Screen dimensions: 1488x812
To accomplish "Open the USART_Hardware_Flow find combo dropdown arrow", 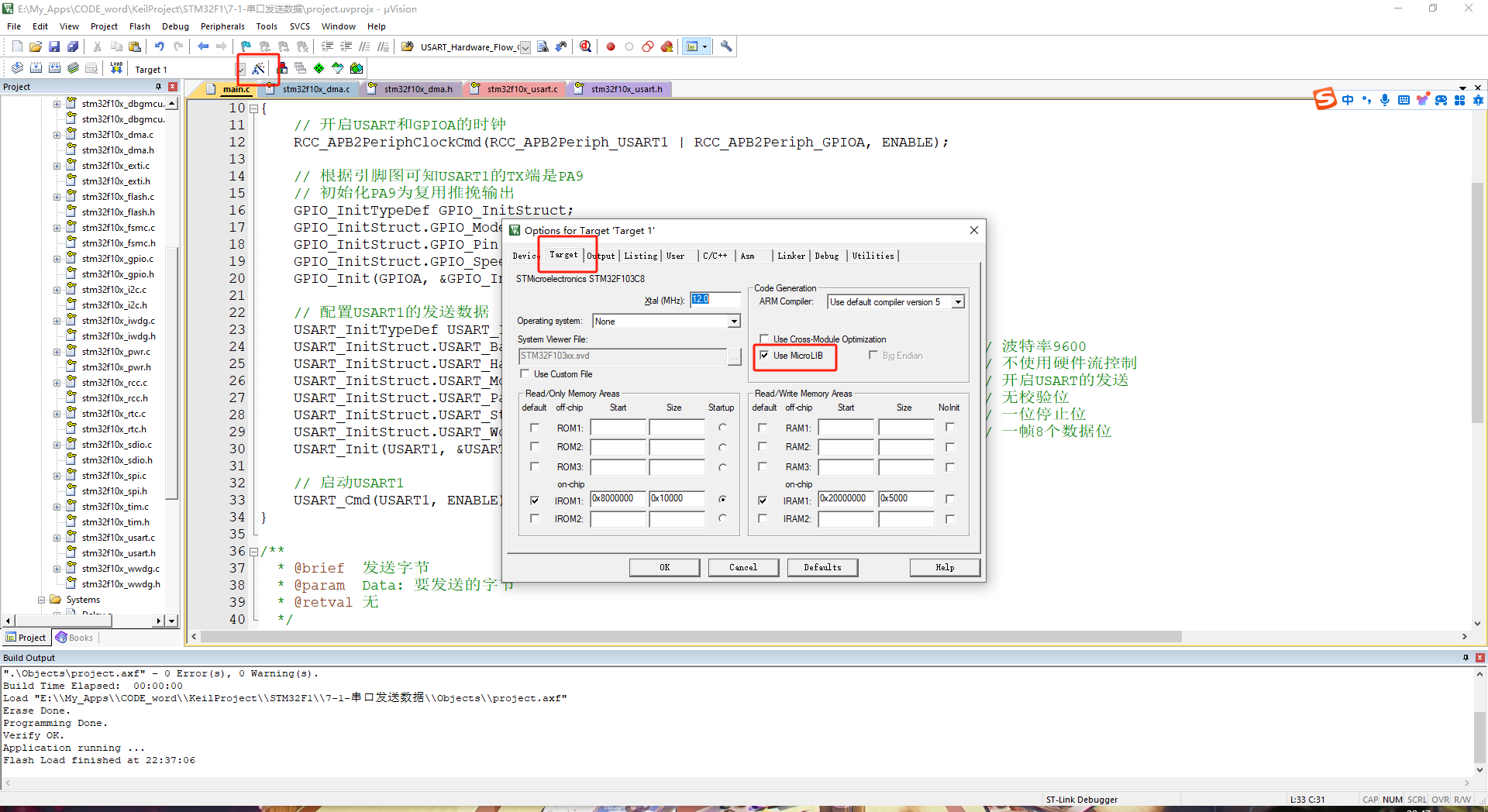I will tap(525, 47).
